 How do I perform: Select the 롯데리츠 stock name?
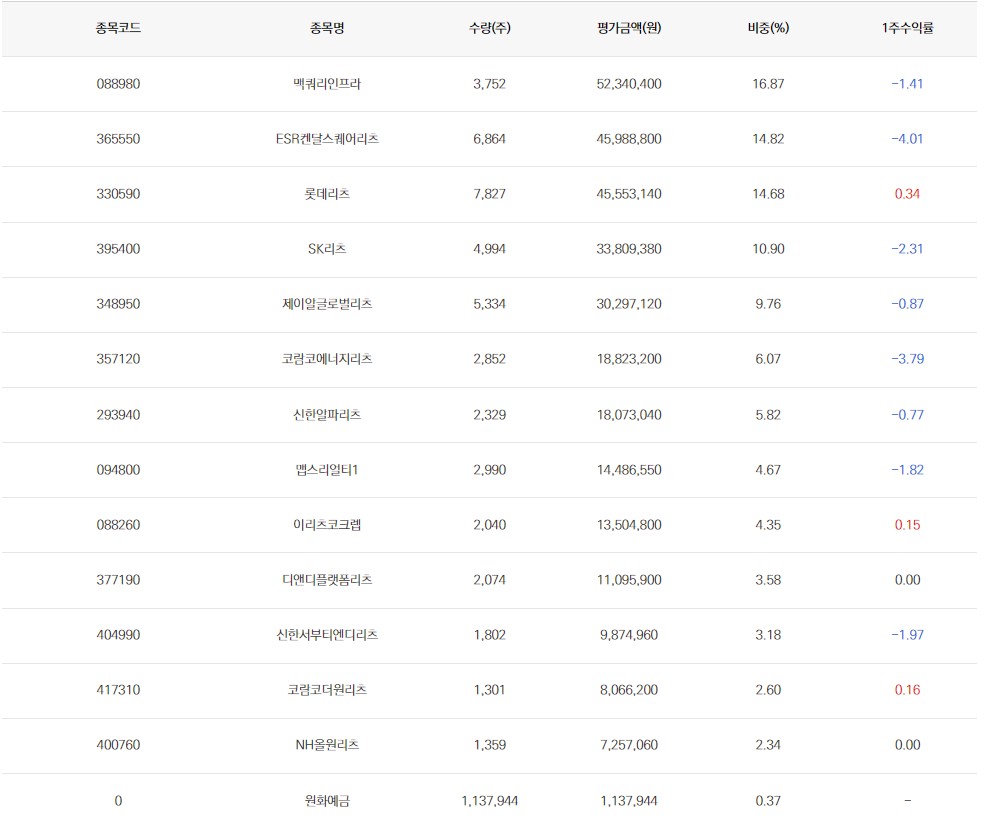(327, 194)
